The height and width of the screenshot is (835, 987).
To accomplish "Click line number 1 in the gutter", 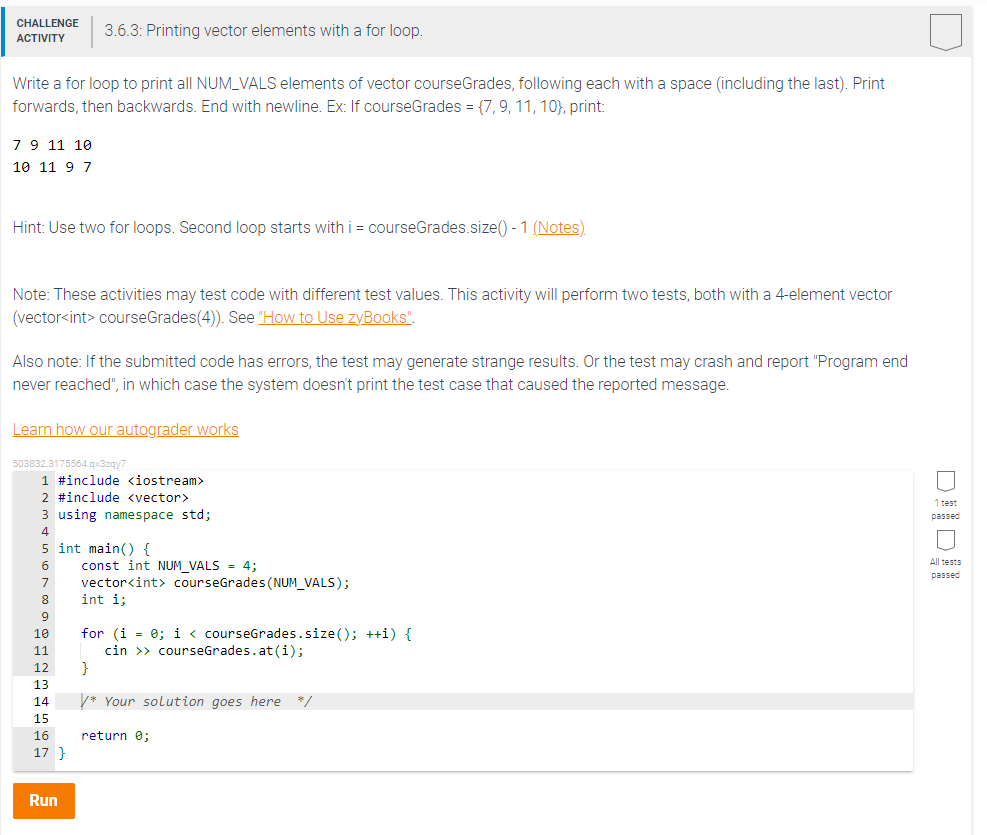I will coord(45,480).
